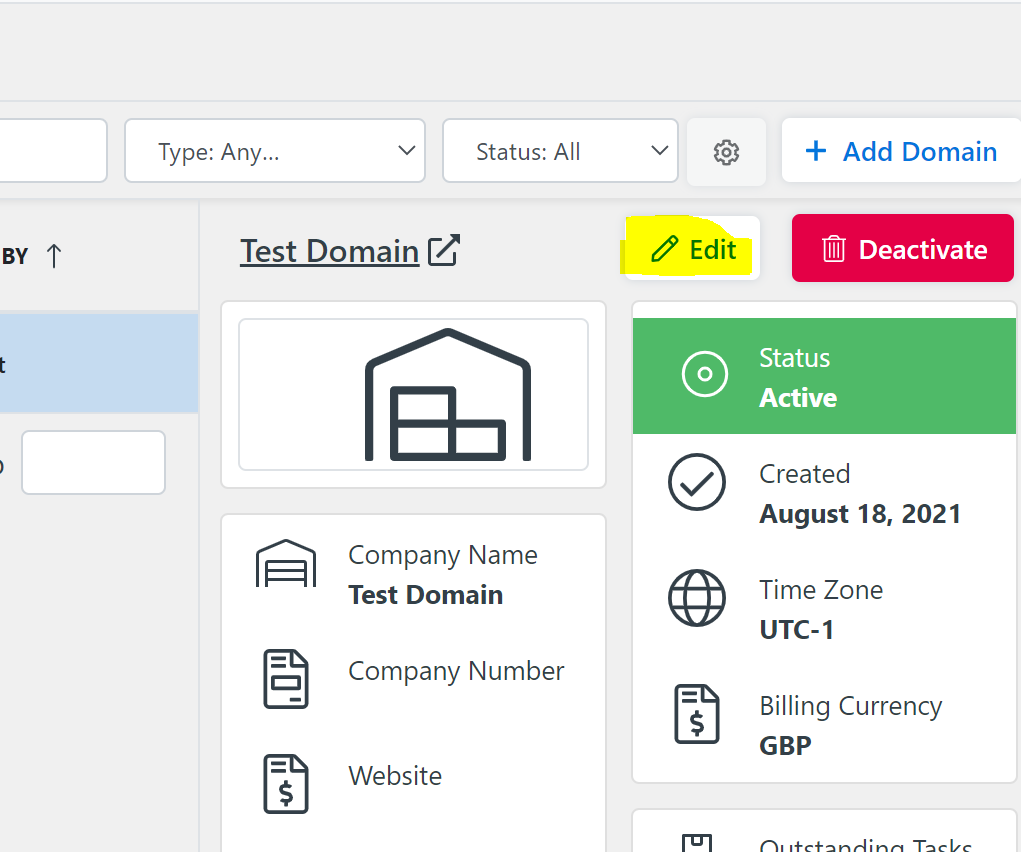Click the 'August 18, 2021' created date

coord(860,514)
